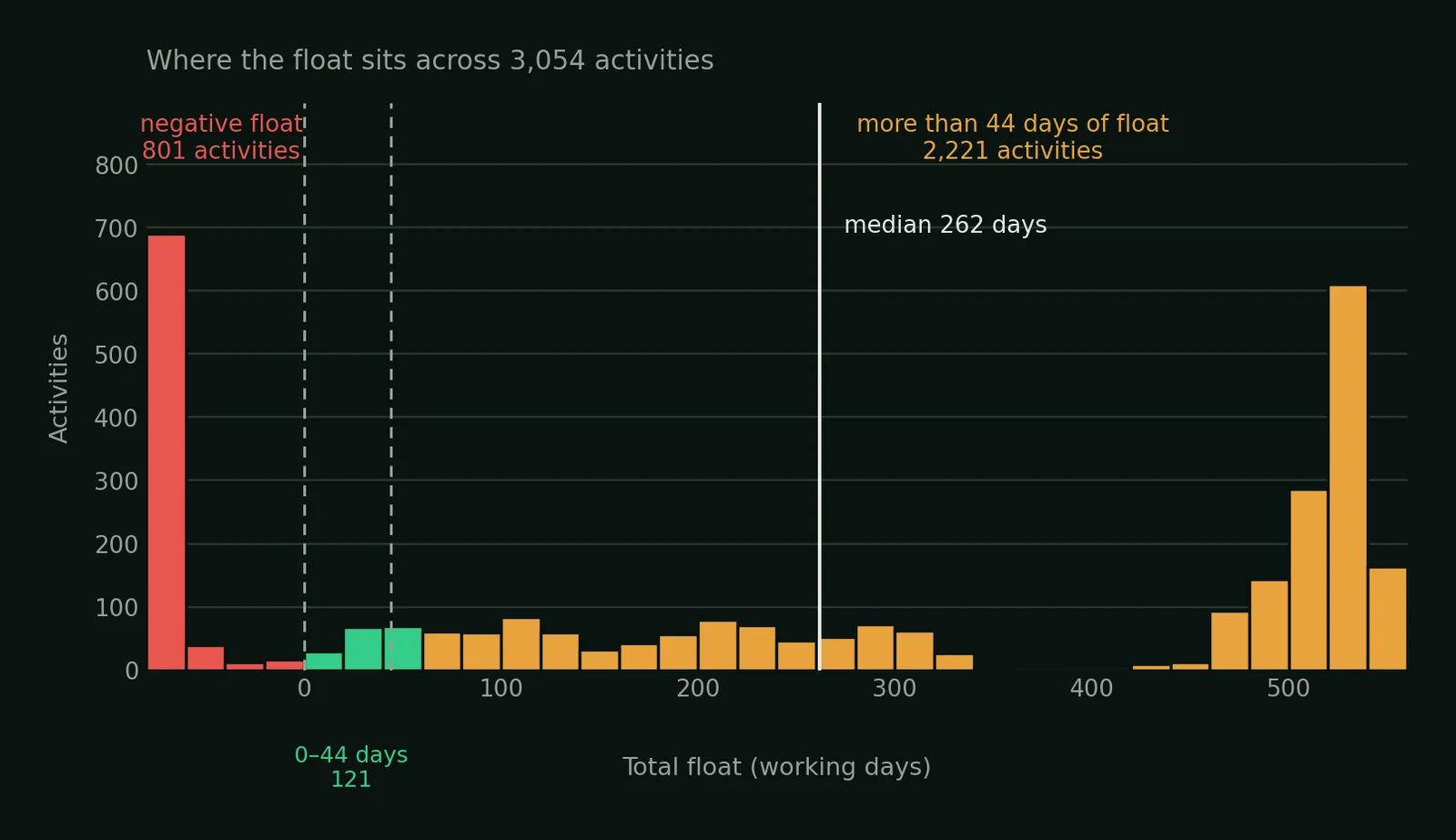Viewport: 1456px width, 840px height.
Task: Click the dashed line at zero float
Action: (x=304, y=387)
